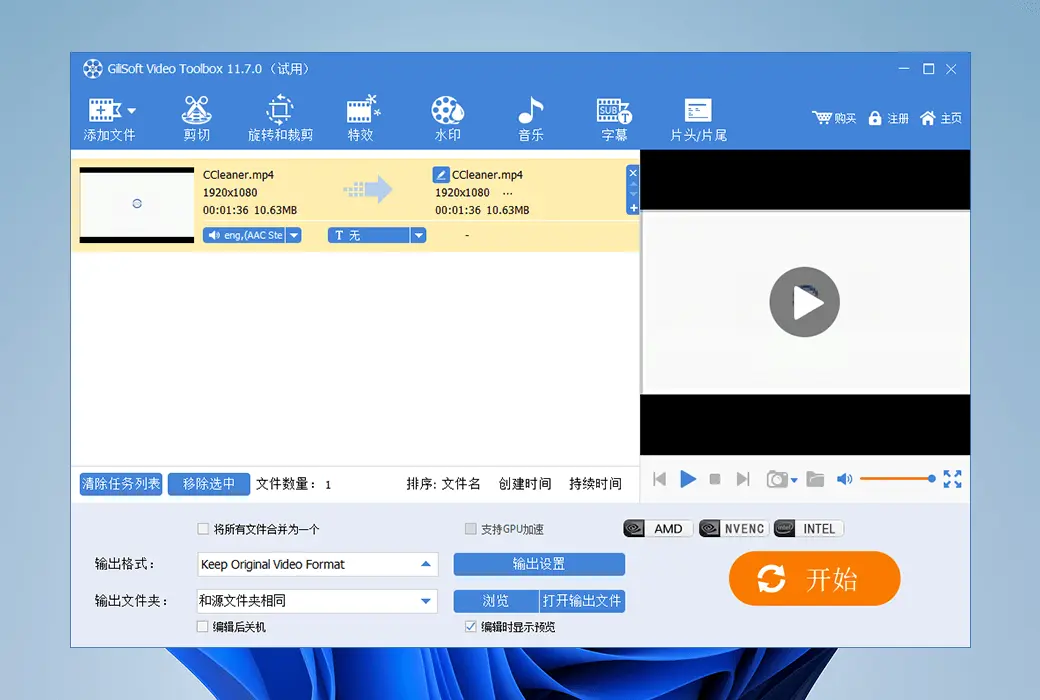Screen dimensions: 1040x700
Task: Enable 支持GPU加速 GPU acceleration checkbox
Action: (x=470, y=529)
